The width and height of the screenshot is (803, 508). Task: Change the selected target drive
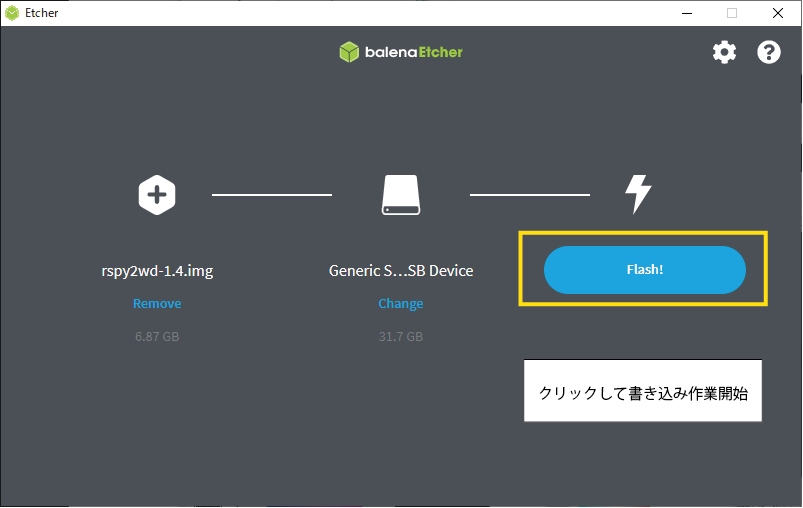tap(401, 304)
